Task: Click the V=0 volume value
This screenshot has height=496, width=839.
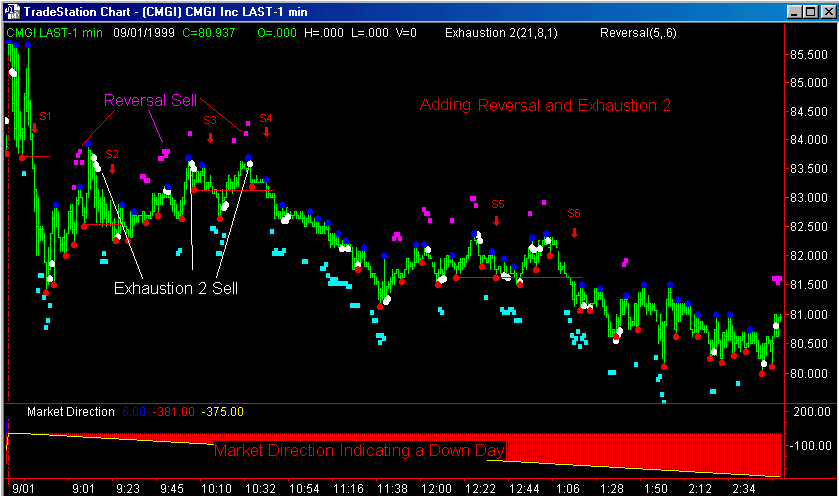Action: (406, 33)
